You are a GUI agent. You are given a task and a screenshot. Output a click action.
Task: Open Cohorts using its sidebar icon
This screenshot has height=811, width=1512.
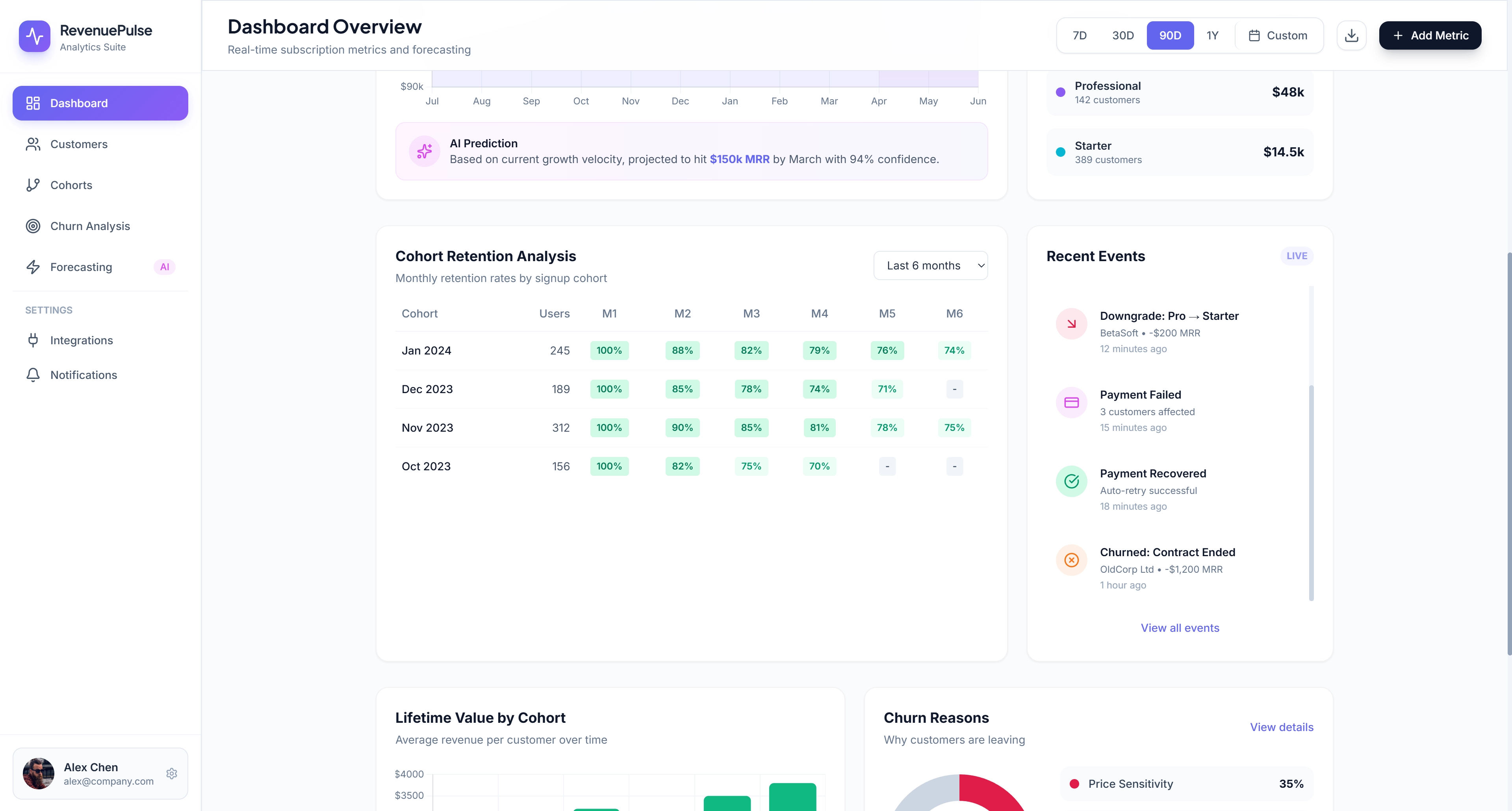click(x=33, y=185)
